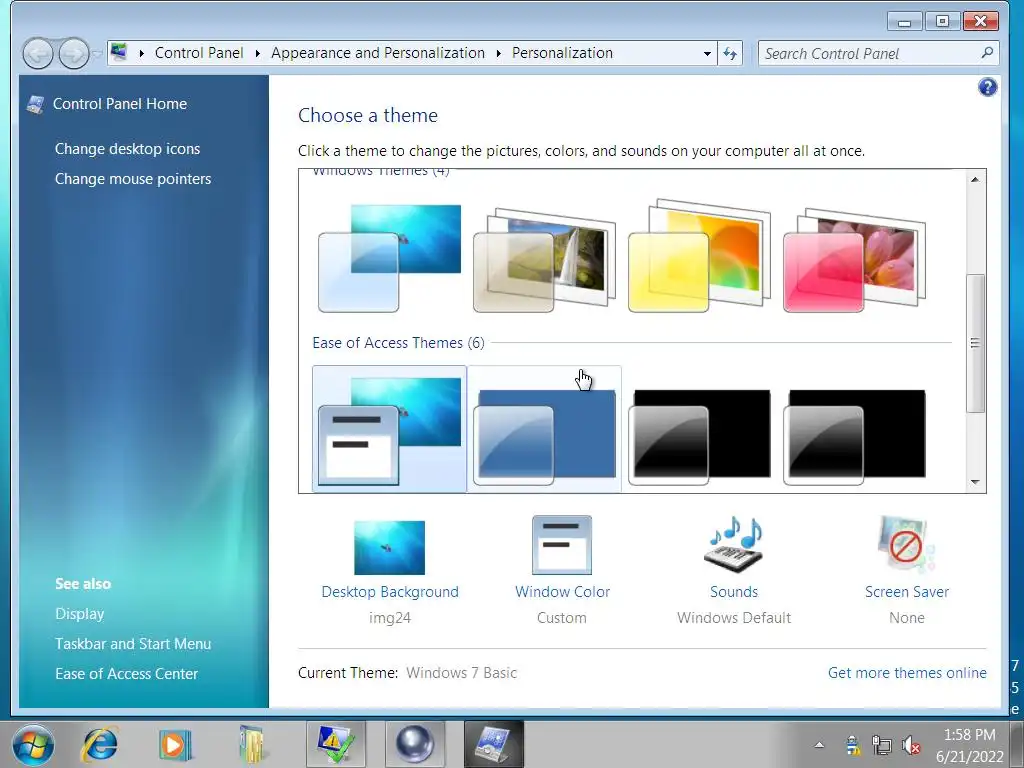
Task: Click the Screen Saver text link
Action: (906, 592)
